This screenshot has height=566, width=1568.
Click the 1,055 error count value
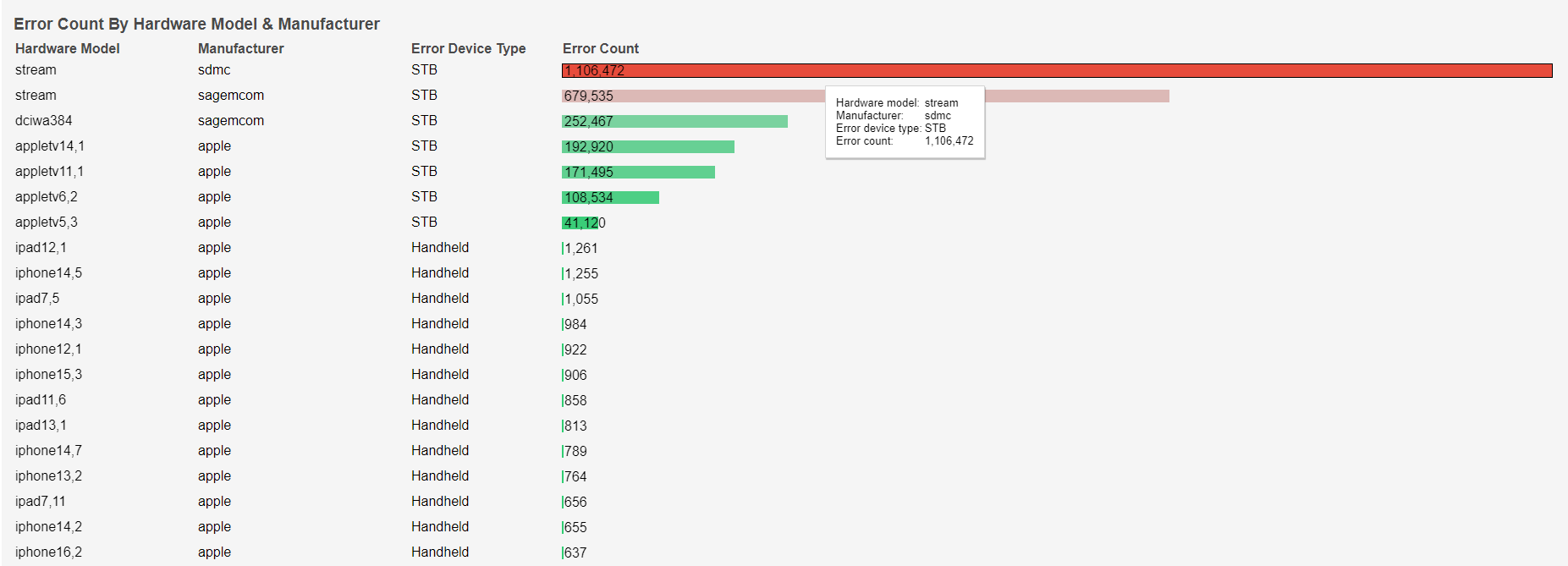(581, 299)
